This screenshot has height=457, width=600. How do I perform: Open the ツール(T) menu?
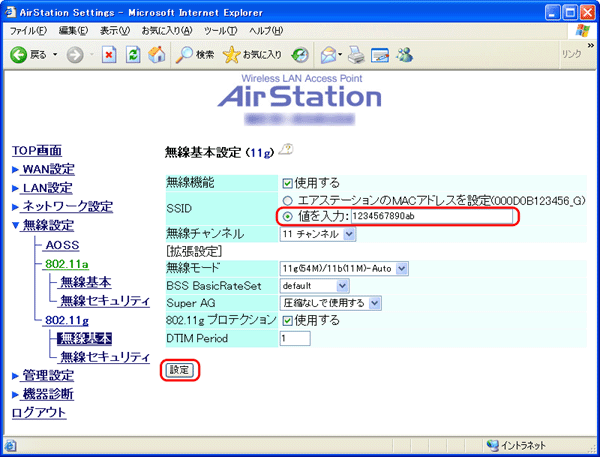(220, 31)
